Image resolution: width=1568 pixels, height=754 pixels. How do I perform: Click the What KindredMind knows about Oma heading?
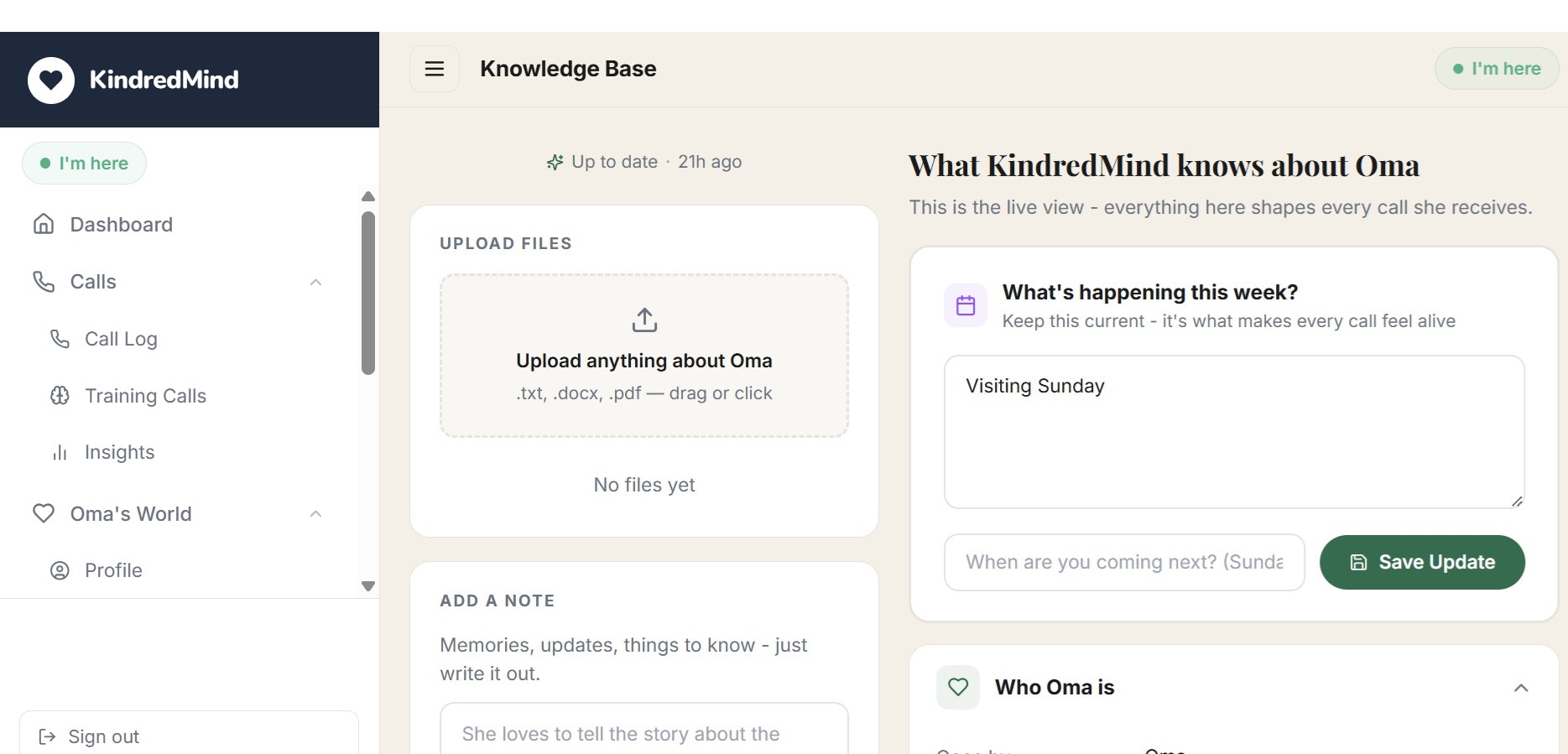pos(1164,165)
